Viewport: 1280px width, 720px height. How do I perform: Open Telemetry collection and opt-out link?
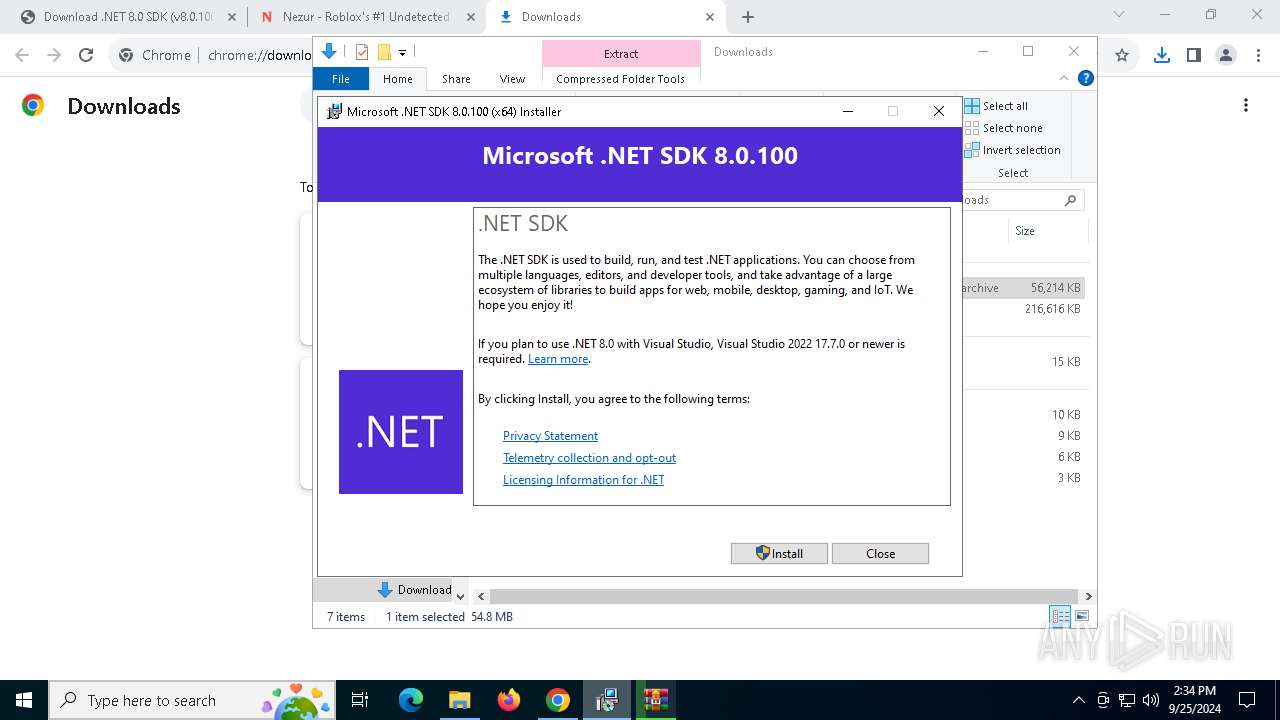589,458
